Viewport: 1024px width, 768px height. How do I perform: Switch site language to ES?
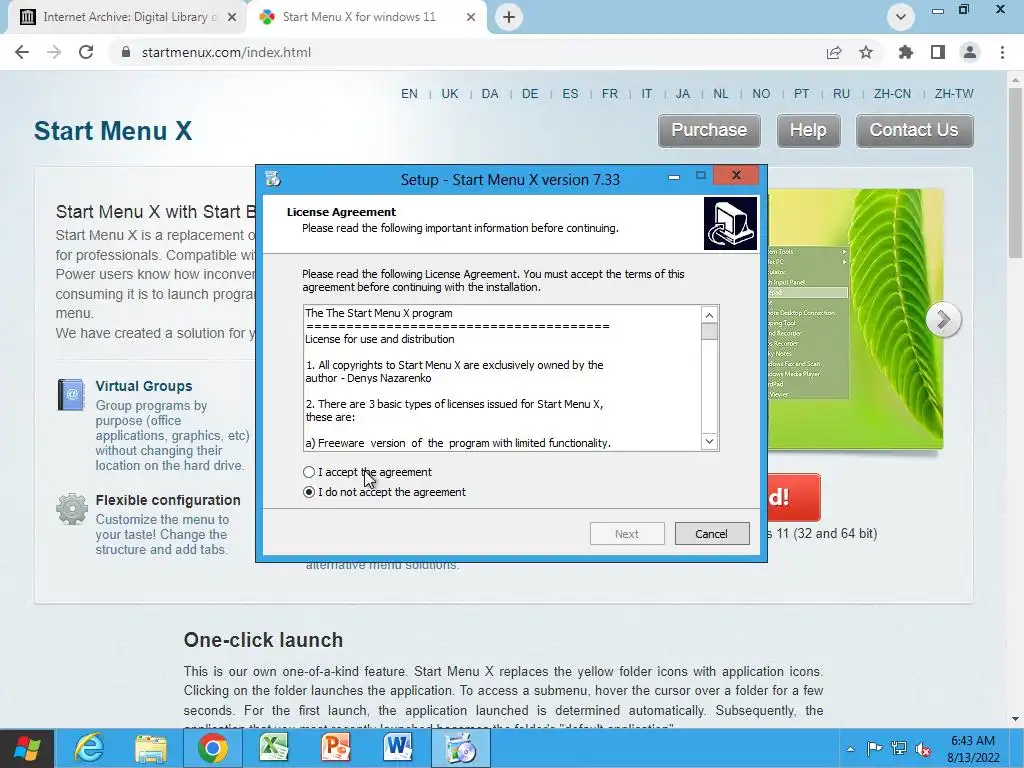tap(570, 94)
